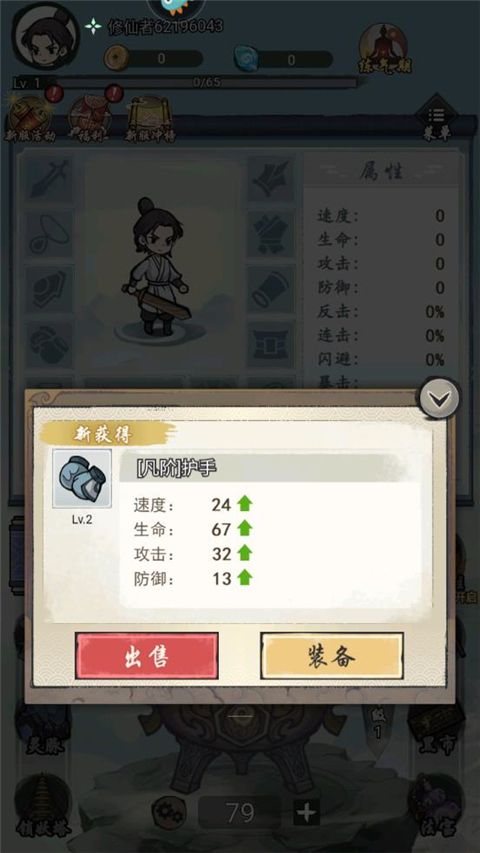The width and height of the screenshot is (480, 853).
Task: Tap the player avatar portrait
Action: click(x=46, y=35)
